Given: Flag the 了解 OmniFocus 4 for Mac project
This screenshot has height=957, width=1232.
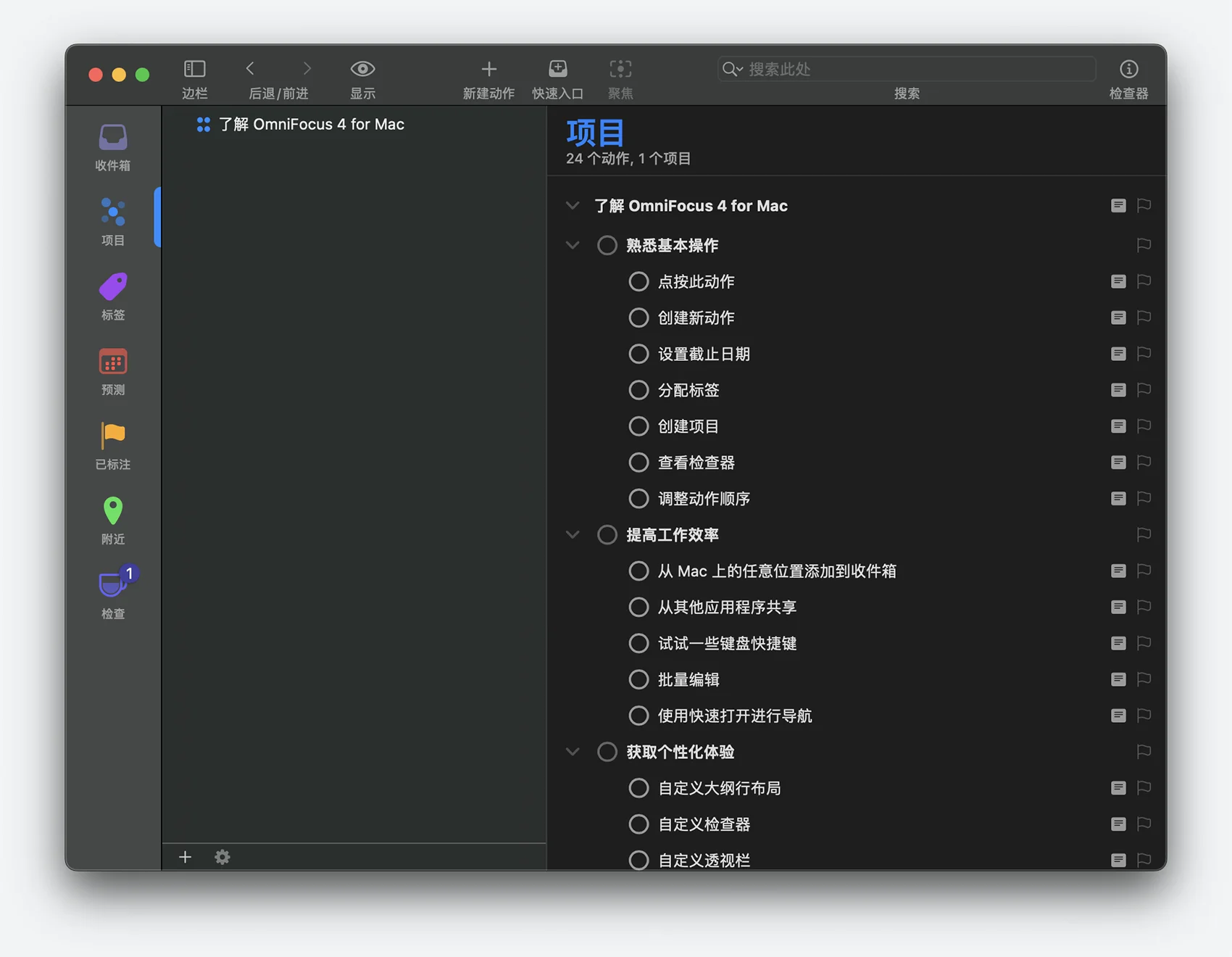Looking at the screenshot, I should point(1144,206).
